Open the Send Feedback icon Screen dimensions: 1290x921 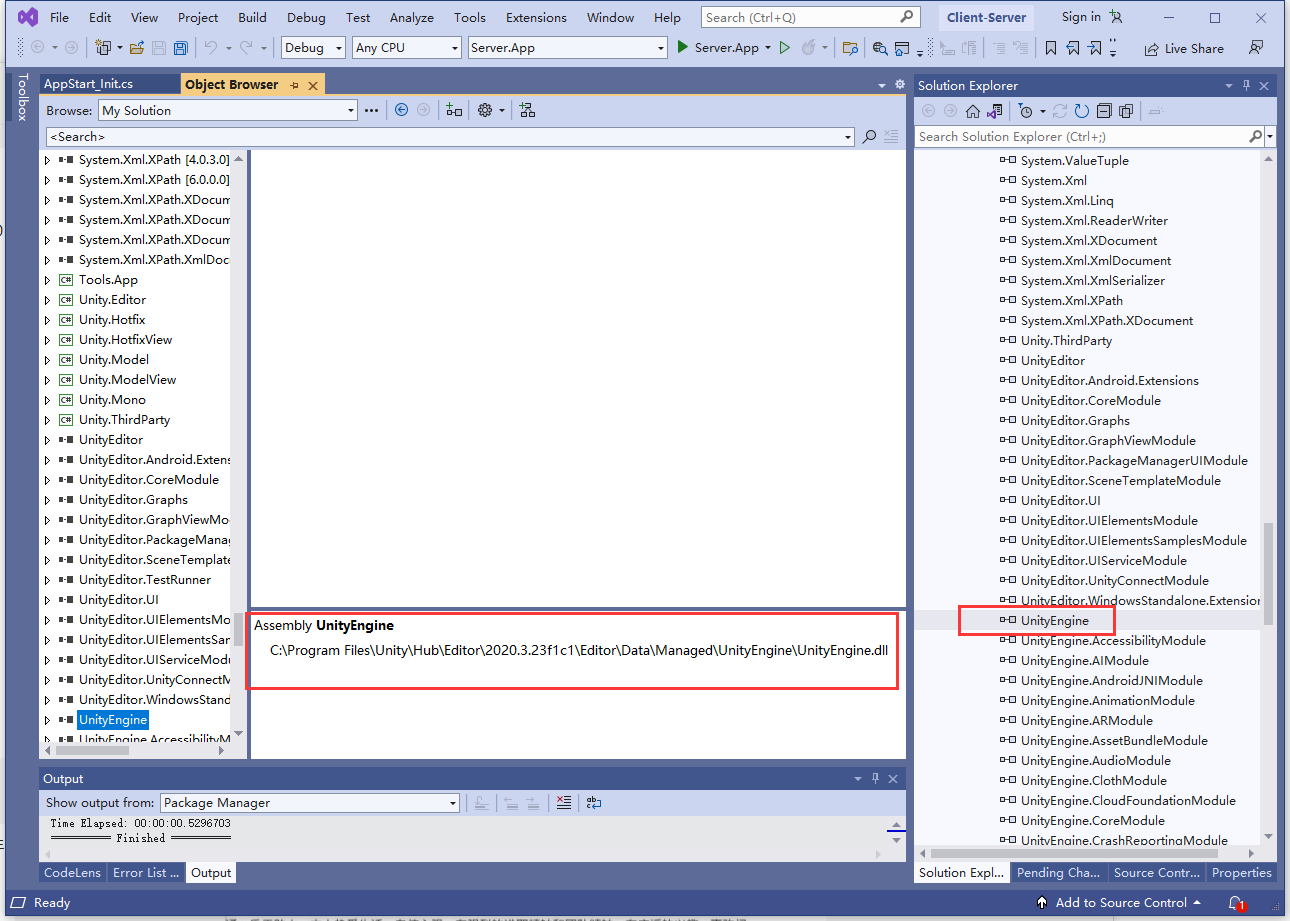(x=1256, y=47)
